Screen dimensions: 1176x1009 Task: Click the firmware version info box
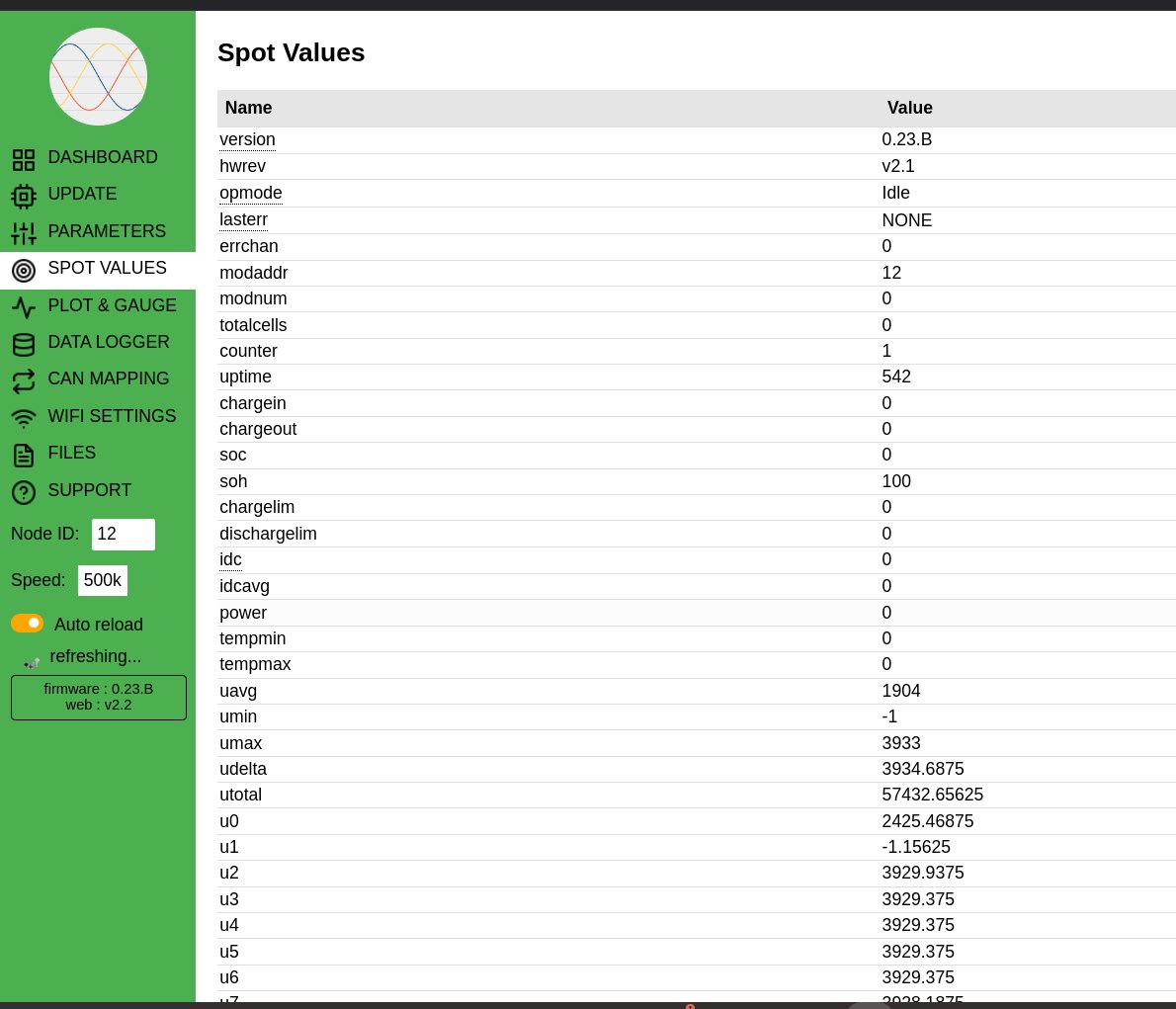pyautogui.click(x=99, y=697)
